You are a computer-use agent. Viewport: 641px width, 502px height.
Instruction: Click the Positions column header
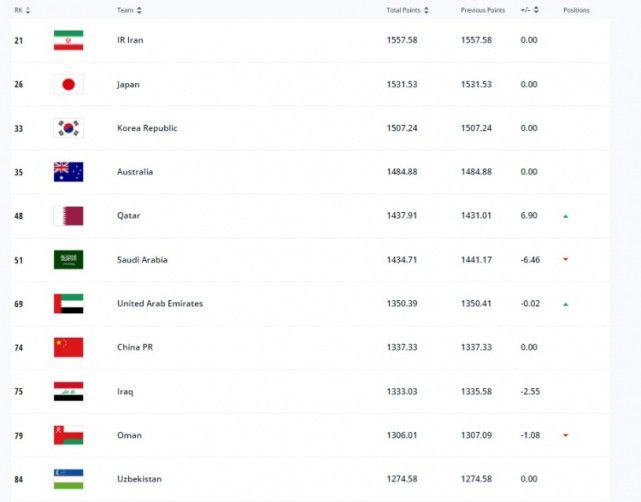pyautogui.click(x=576, y=10)
